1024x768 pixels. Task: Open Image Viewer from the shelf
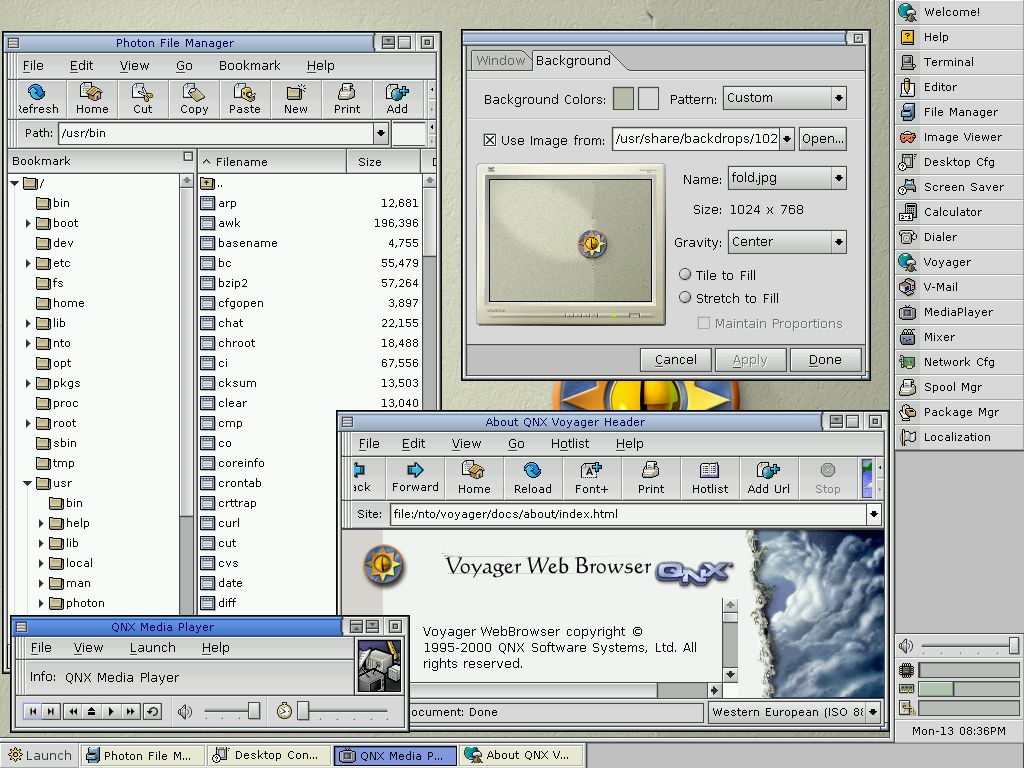point(959,137)
